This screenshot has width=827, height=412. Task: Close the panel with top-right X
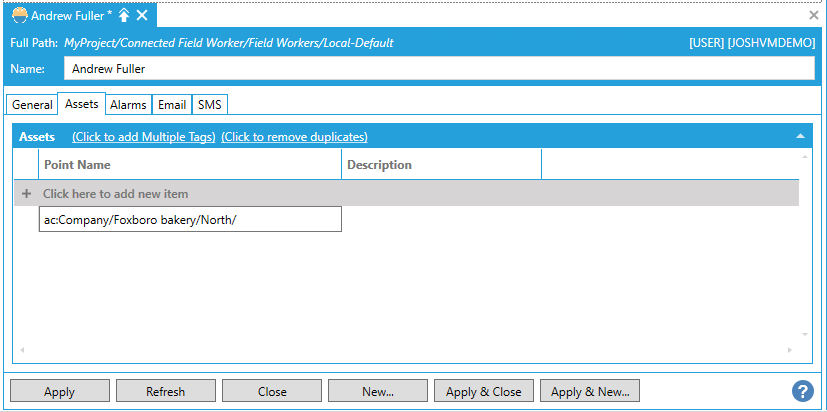pos(813,15)
